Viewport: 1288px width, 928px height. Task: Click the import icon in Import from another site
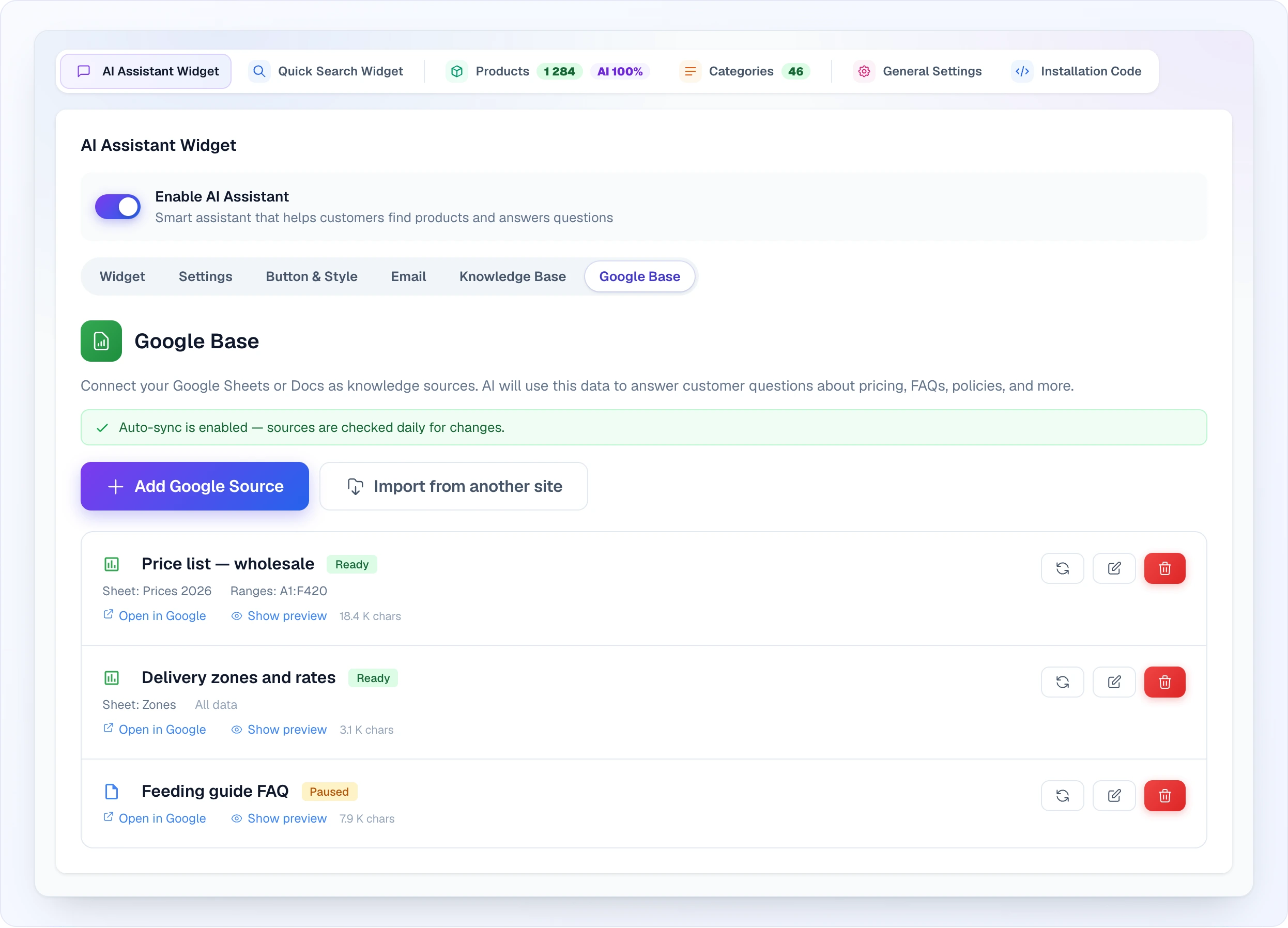click(x=355, y=487)
